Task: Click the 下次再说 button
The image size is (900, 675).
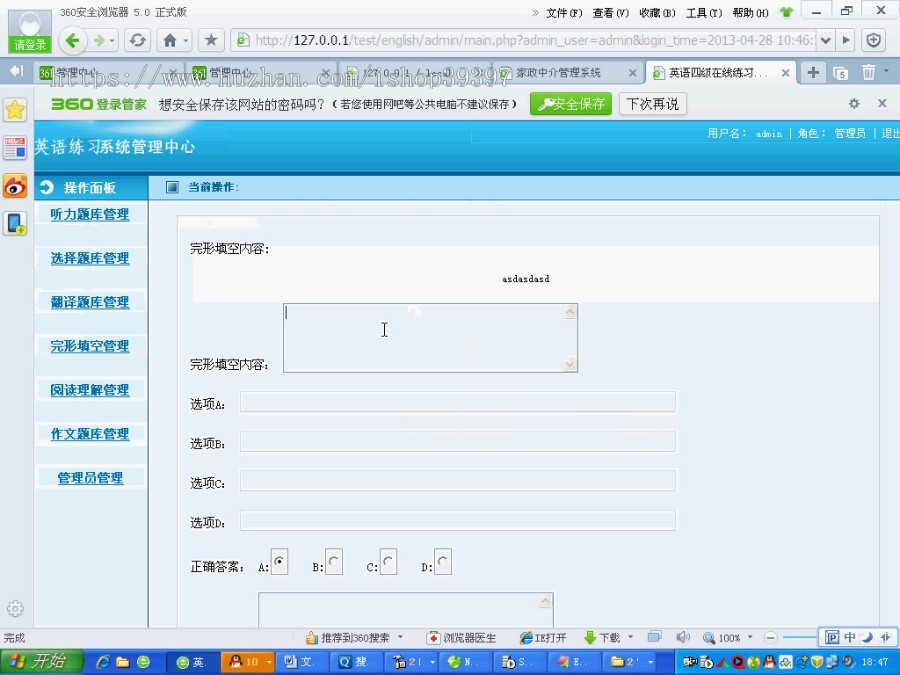Action: (653, 104)
